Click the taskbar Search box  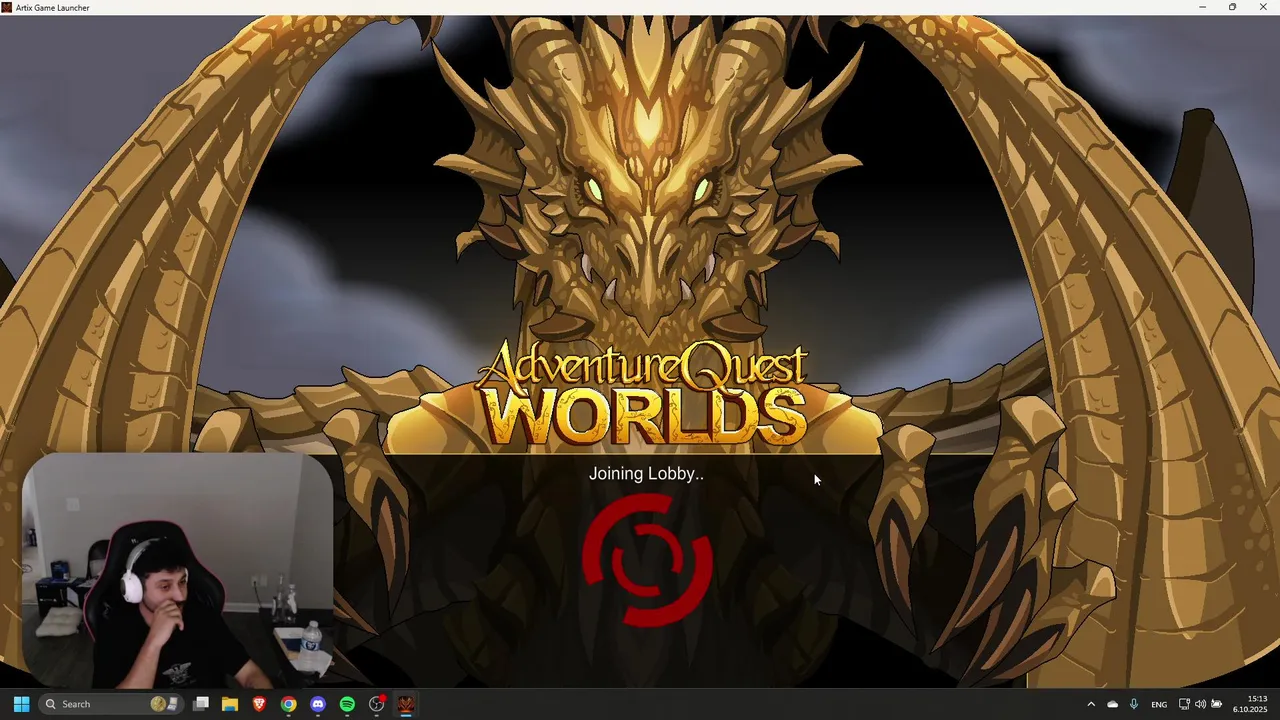coord(110,704)
